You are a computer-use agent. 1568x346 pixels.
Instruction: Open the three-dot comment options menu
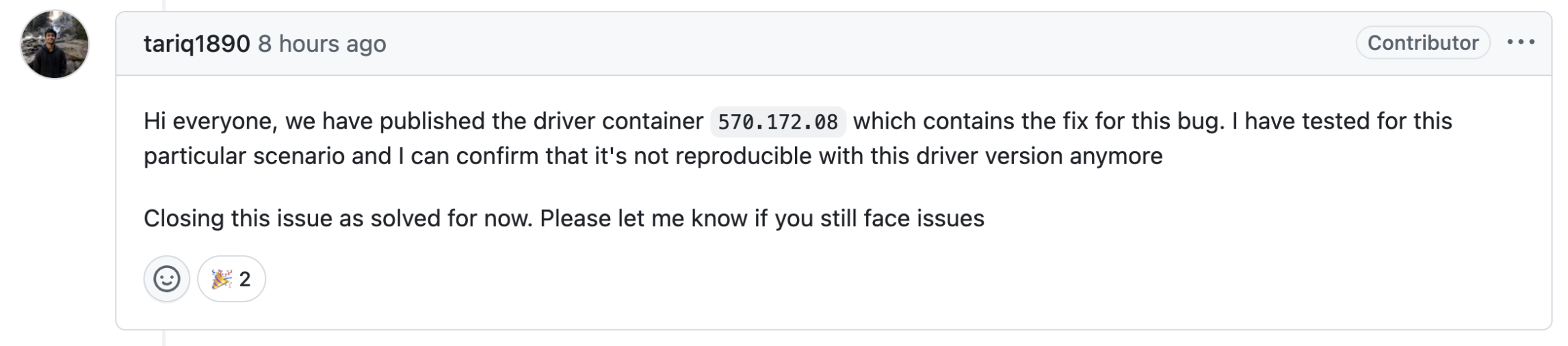click(1520, 42)
